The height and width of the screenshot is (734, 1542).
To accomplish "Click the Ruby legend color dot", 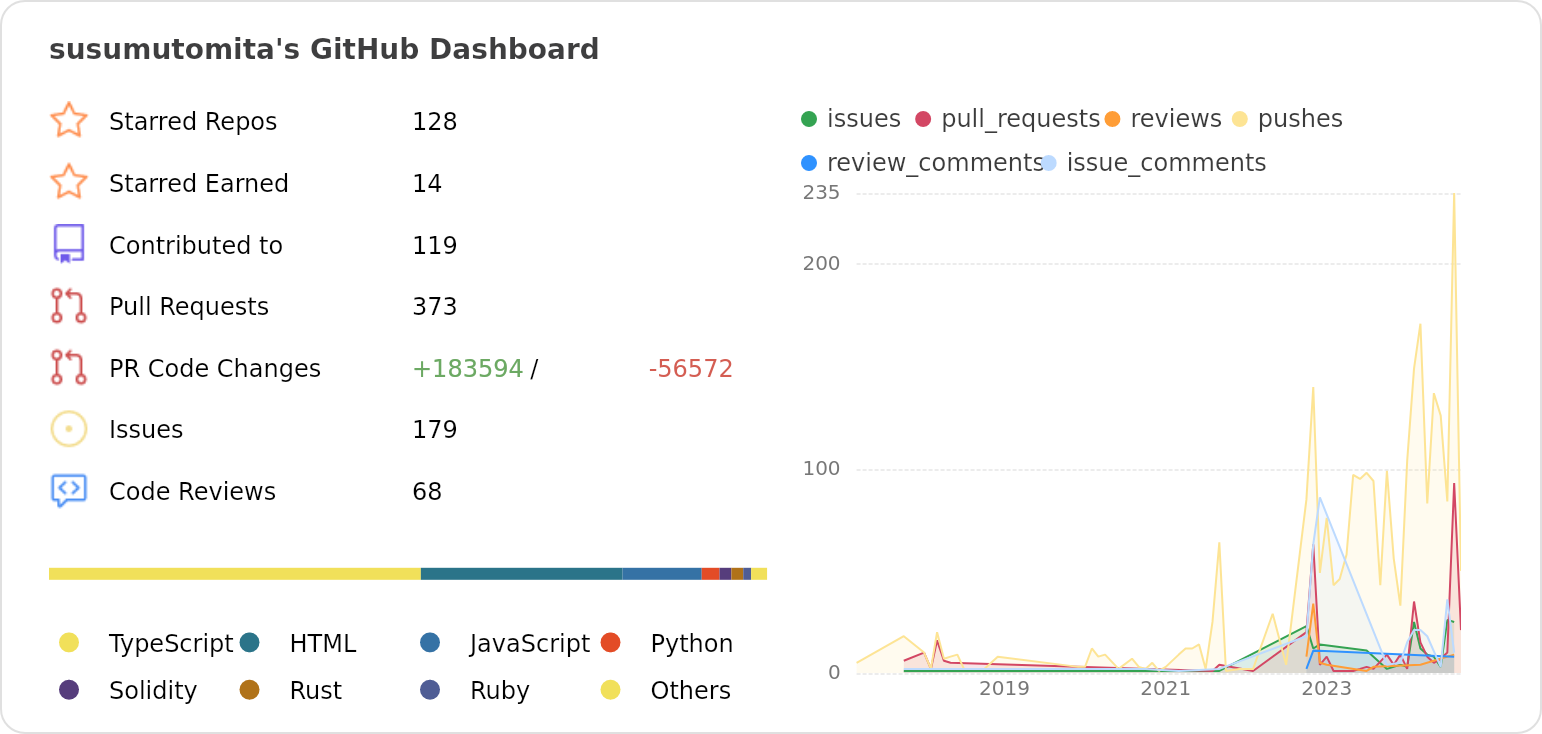I will (x=430, y=689).
